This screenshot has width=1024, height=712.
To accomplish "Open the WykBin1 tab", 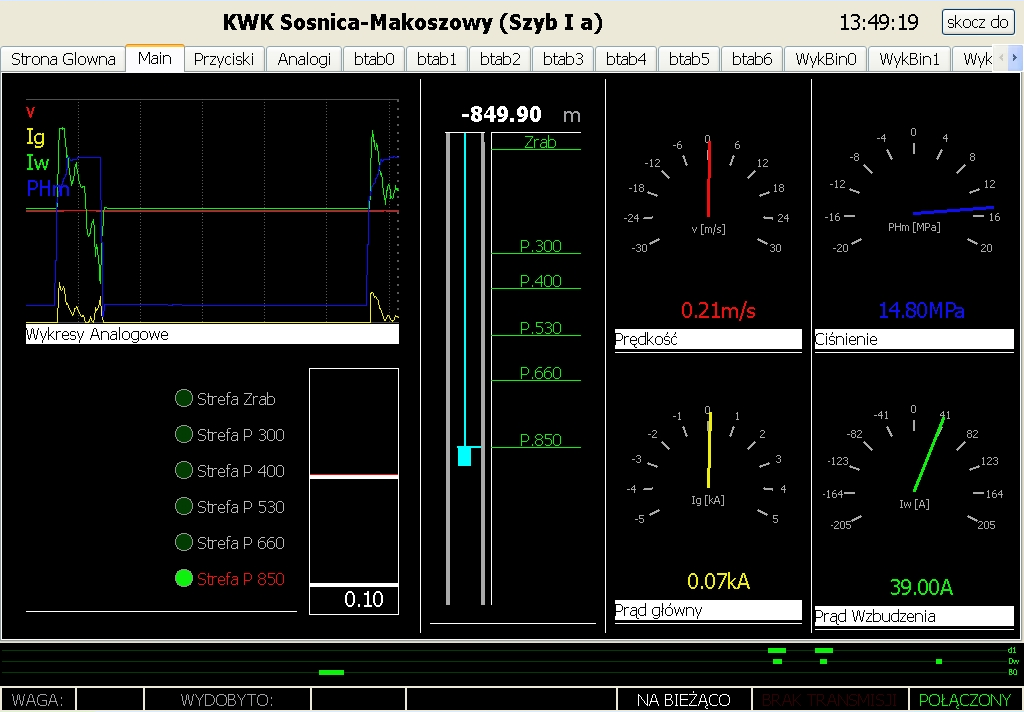I will click(910, 59).
